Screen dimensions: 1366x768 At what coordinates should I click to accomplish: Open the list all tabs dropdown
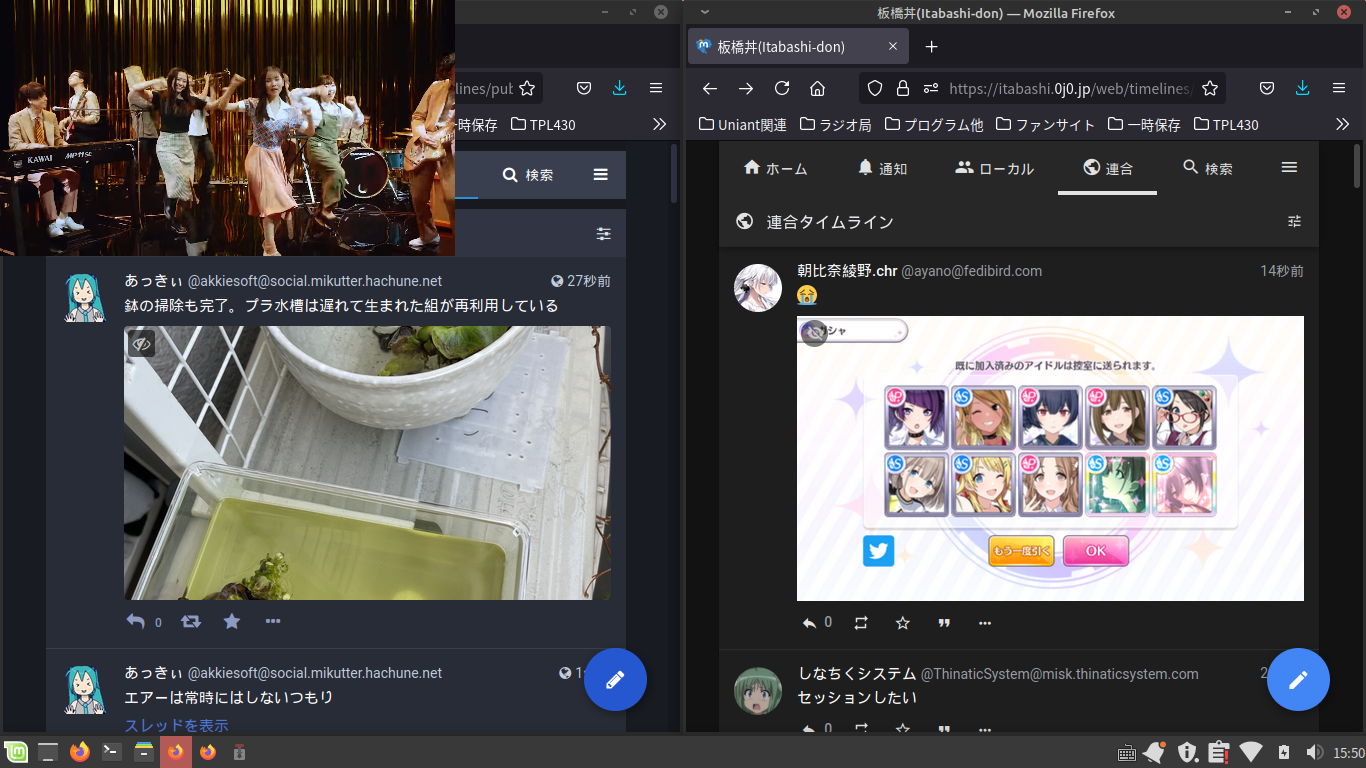tap(705, 12)
